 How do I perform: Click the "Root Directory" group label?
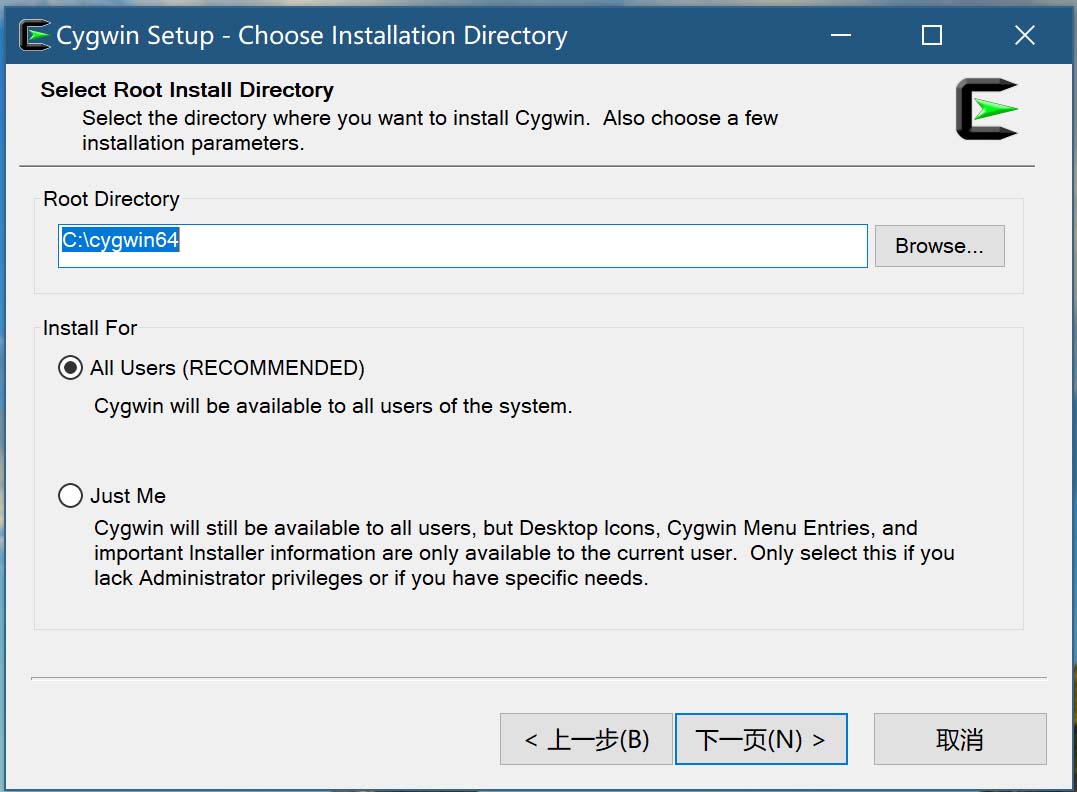[111, 199]
